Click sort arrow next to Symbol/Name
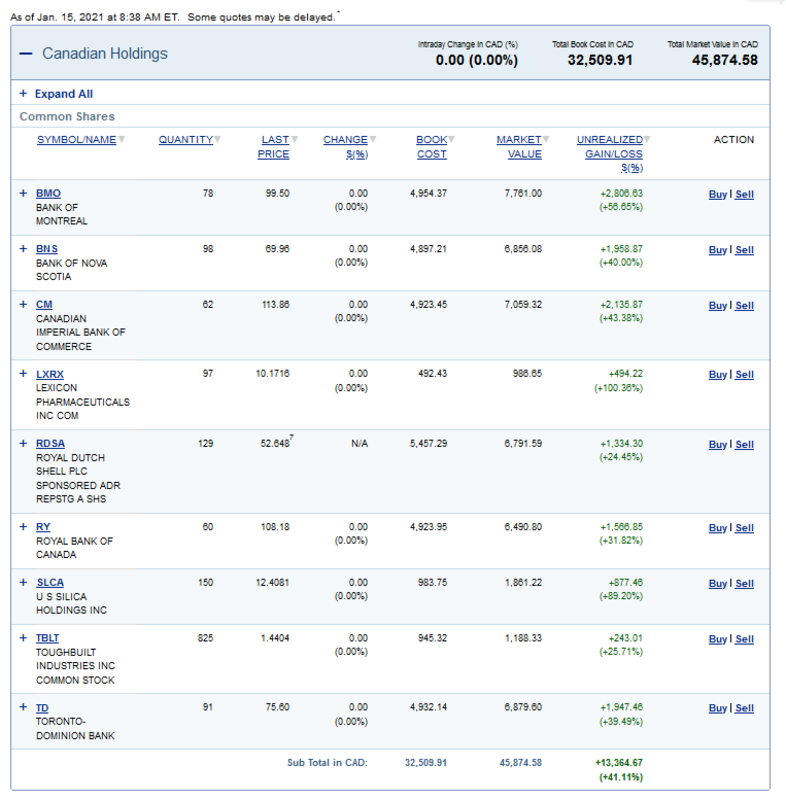This screenshot has height=800, width=786. pos(121,139)
